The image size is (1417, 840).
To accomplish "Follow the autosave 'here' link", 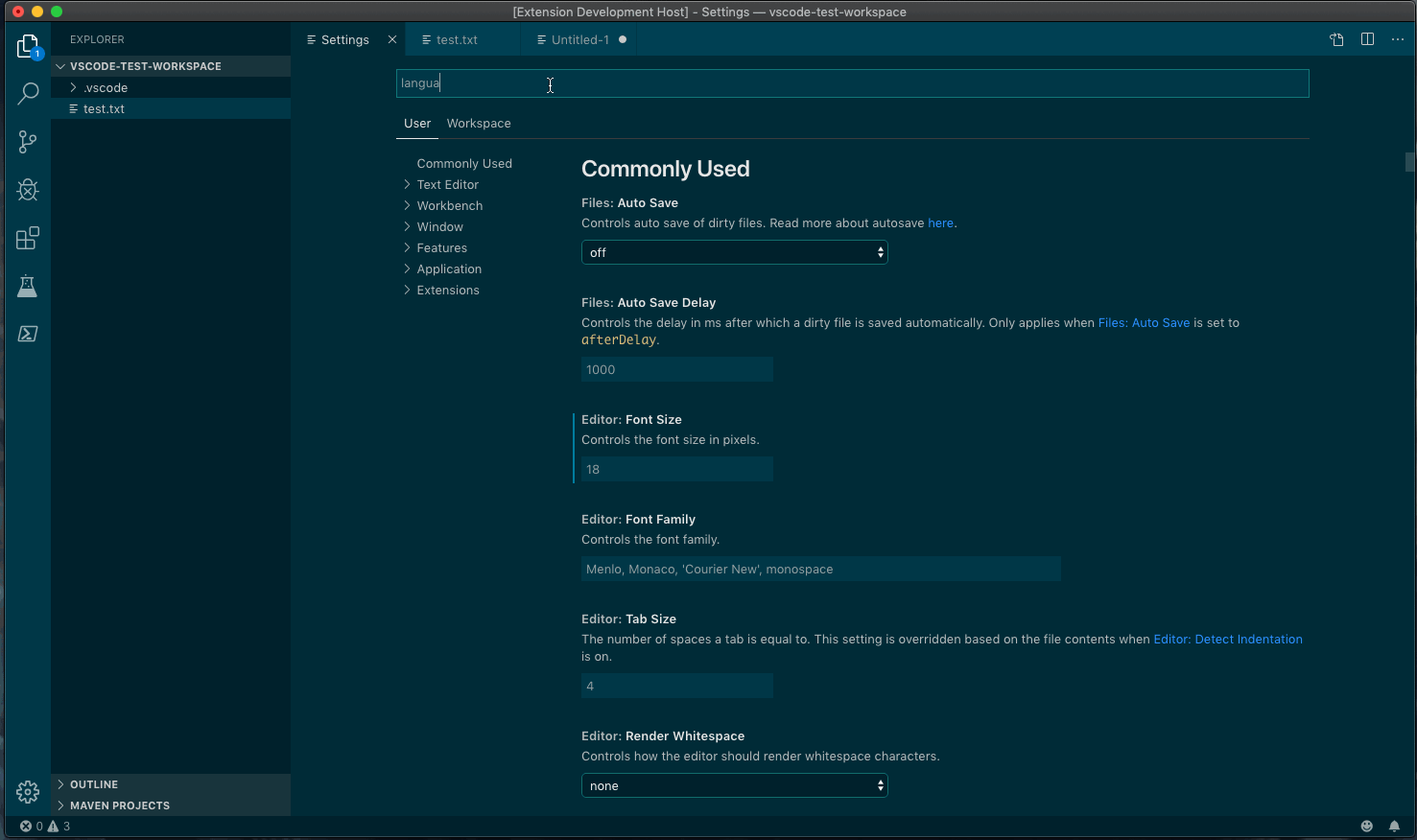I will [940, 223].
